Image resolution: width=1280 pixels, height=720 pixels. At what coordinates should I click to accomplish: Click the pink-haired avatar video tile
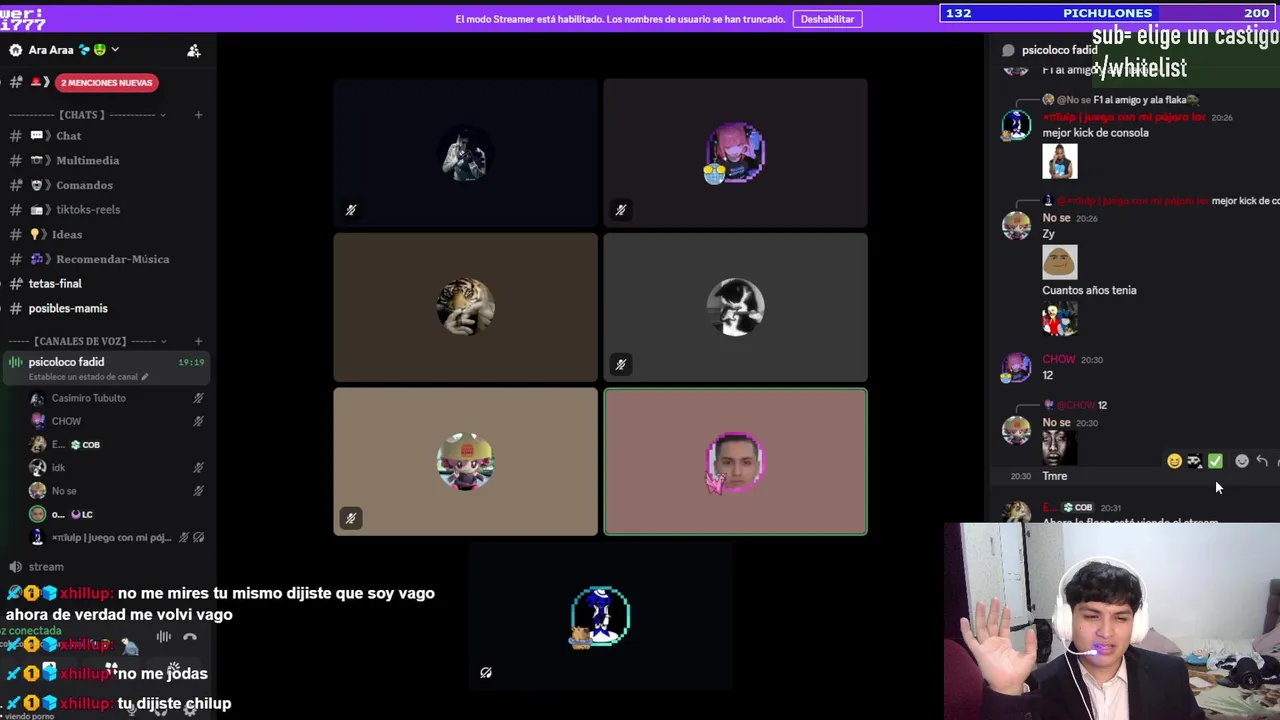pos(735,153)
